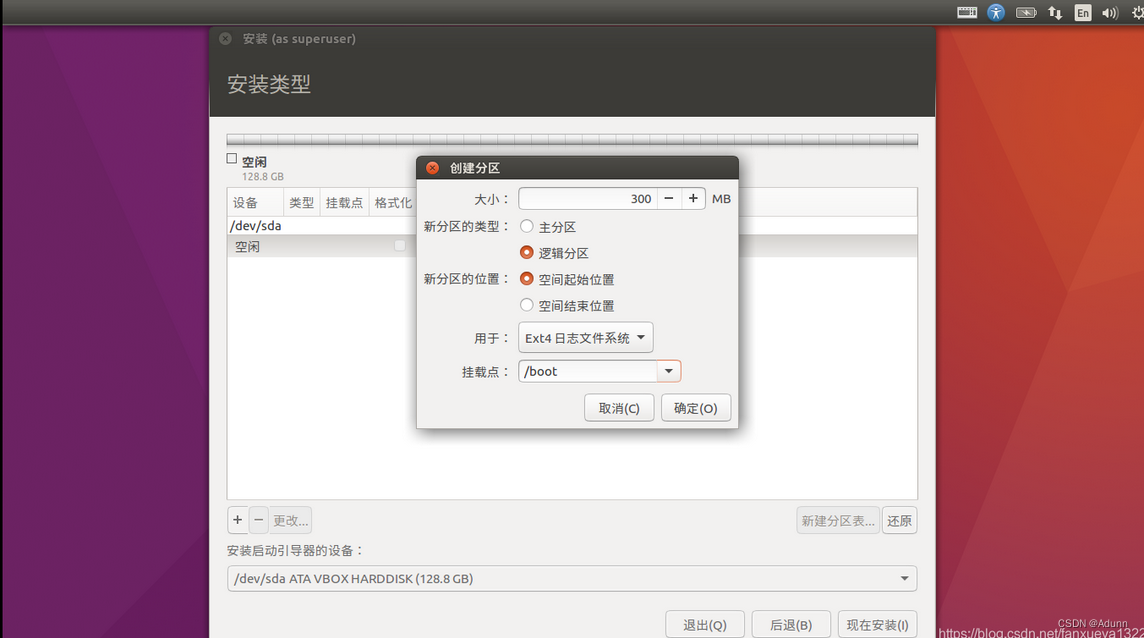Click the disk partition usage bar
Viewport: 1144px width, 638px height.
click(572, 139)
